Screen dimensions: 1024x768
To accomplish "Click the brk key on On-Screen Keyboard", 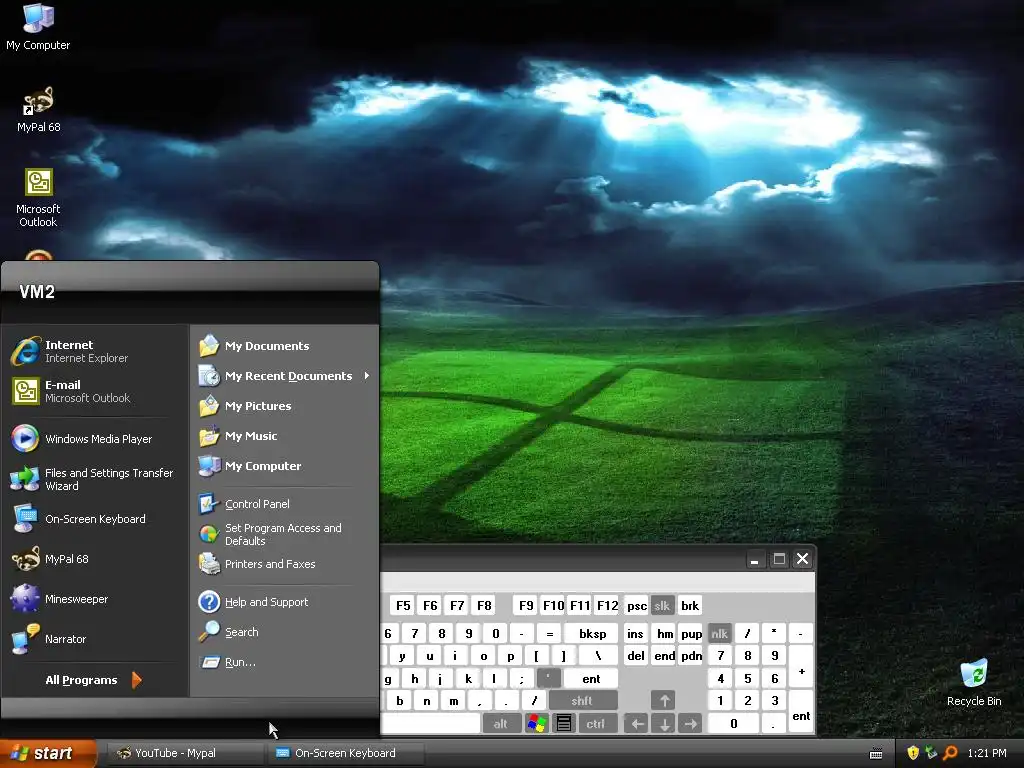I will pos(690,606).
